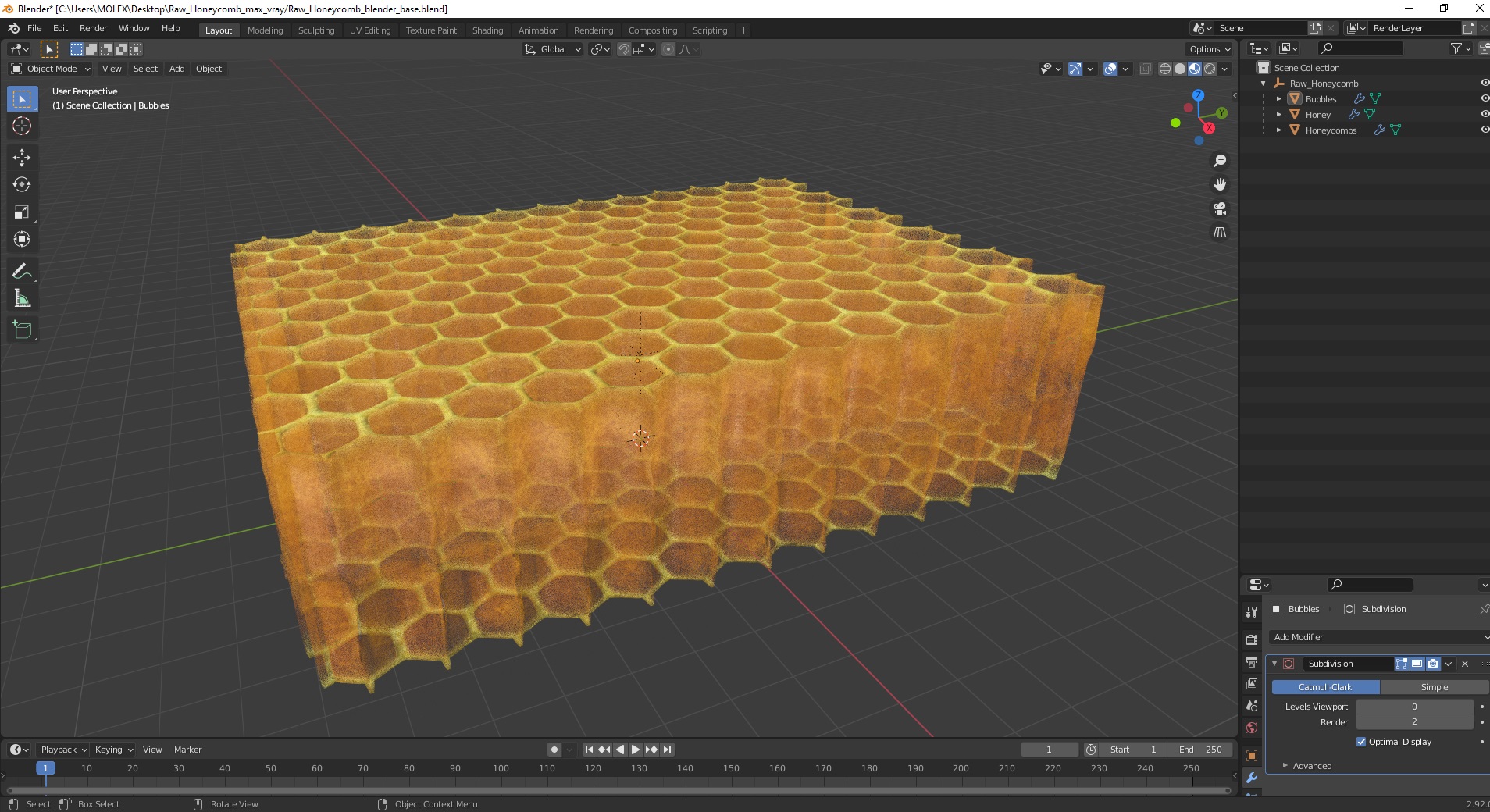Viewport: 1490px width, 812px height.
Task: Select solid viewport shading
Action: 1180,69
